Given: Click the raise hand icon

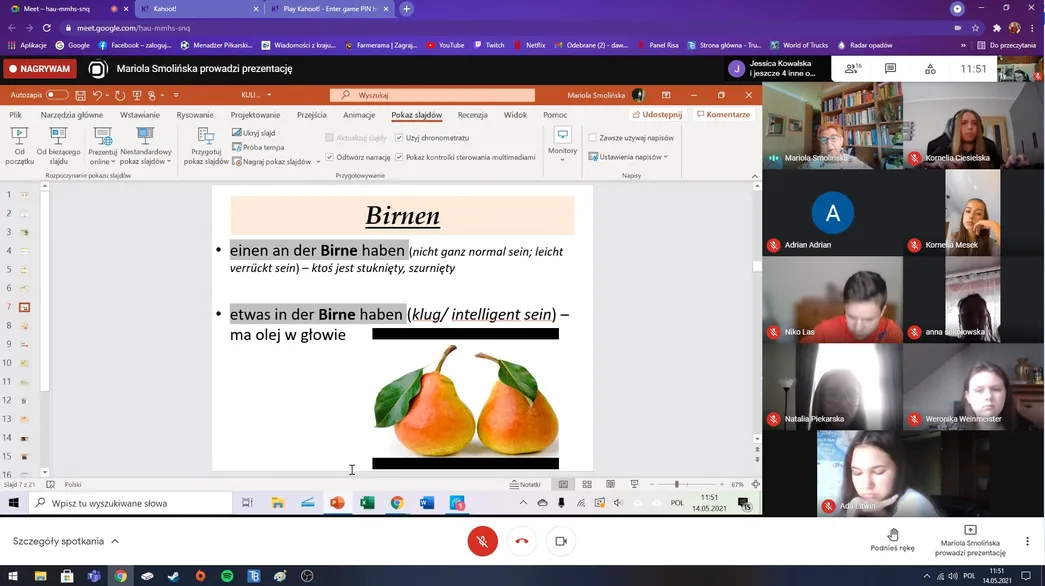Looking at the screenshot, I should coord(893,534).
